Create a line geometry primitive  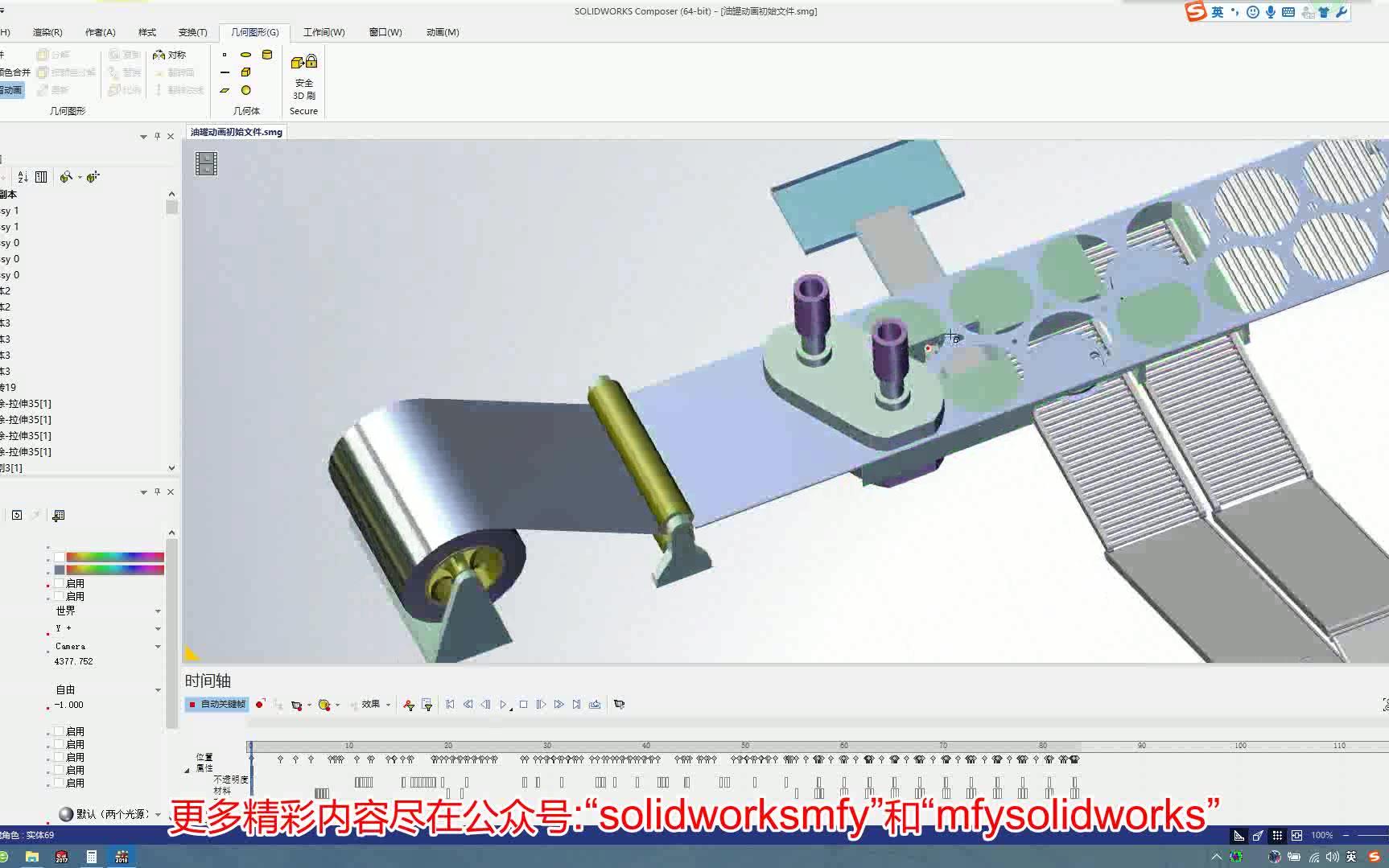tap(225, 72)
